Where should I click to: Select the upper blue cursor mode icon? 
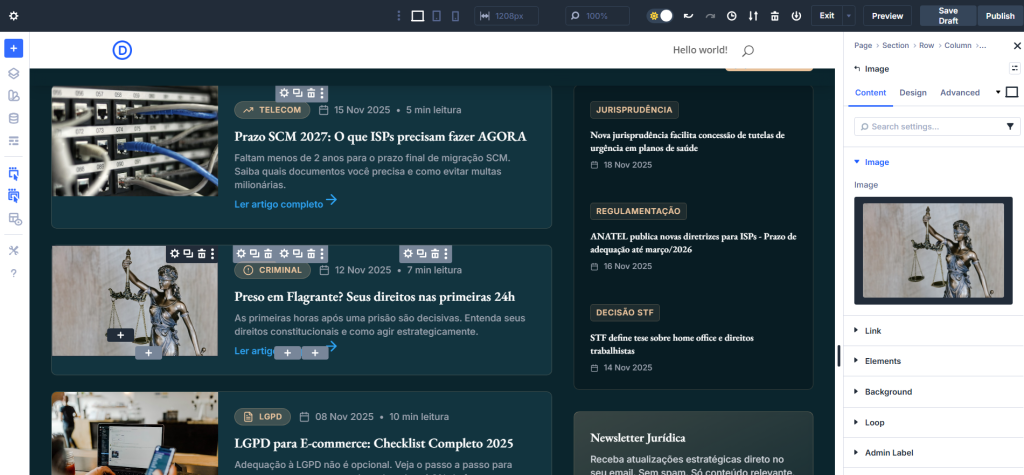pyautogui.click(x=14, y=173)
